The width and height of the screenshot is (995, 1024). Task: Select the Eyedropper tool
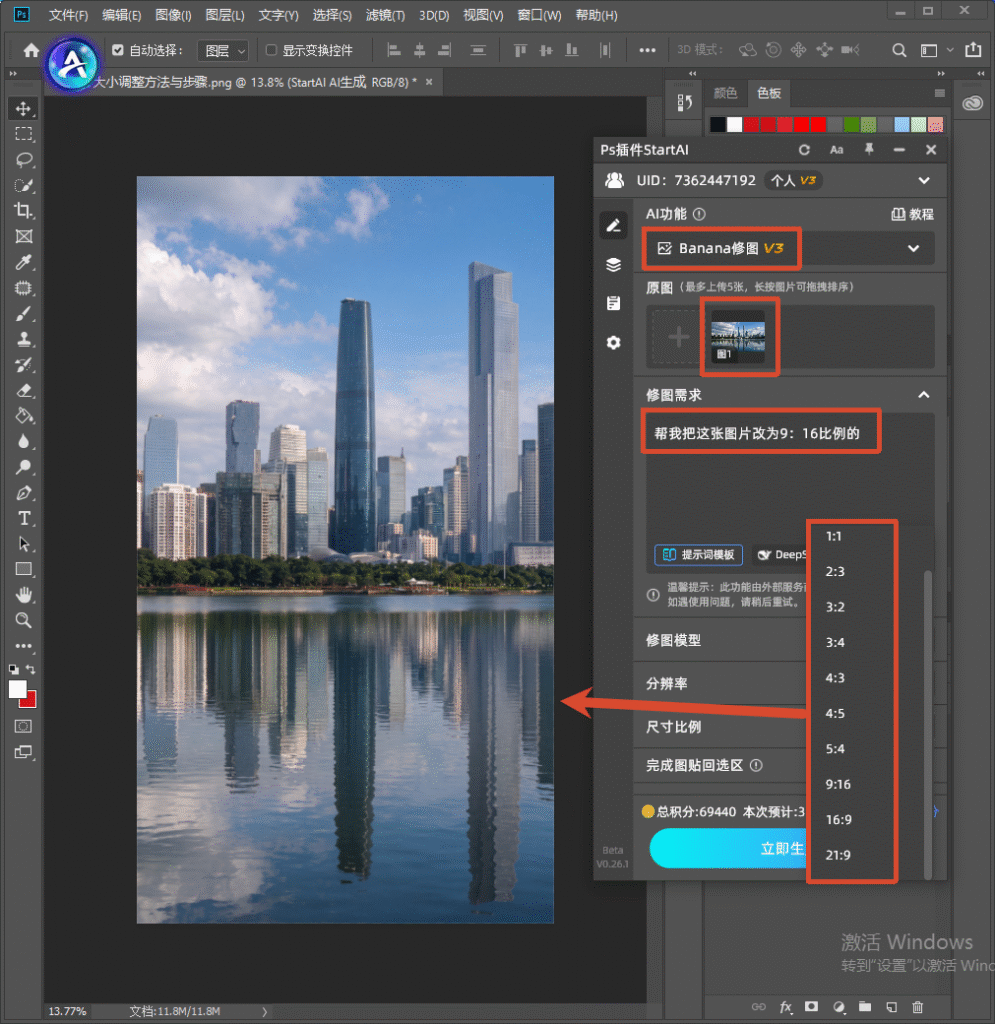coord(24,262)
